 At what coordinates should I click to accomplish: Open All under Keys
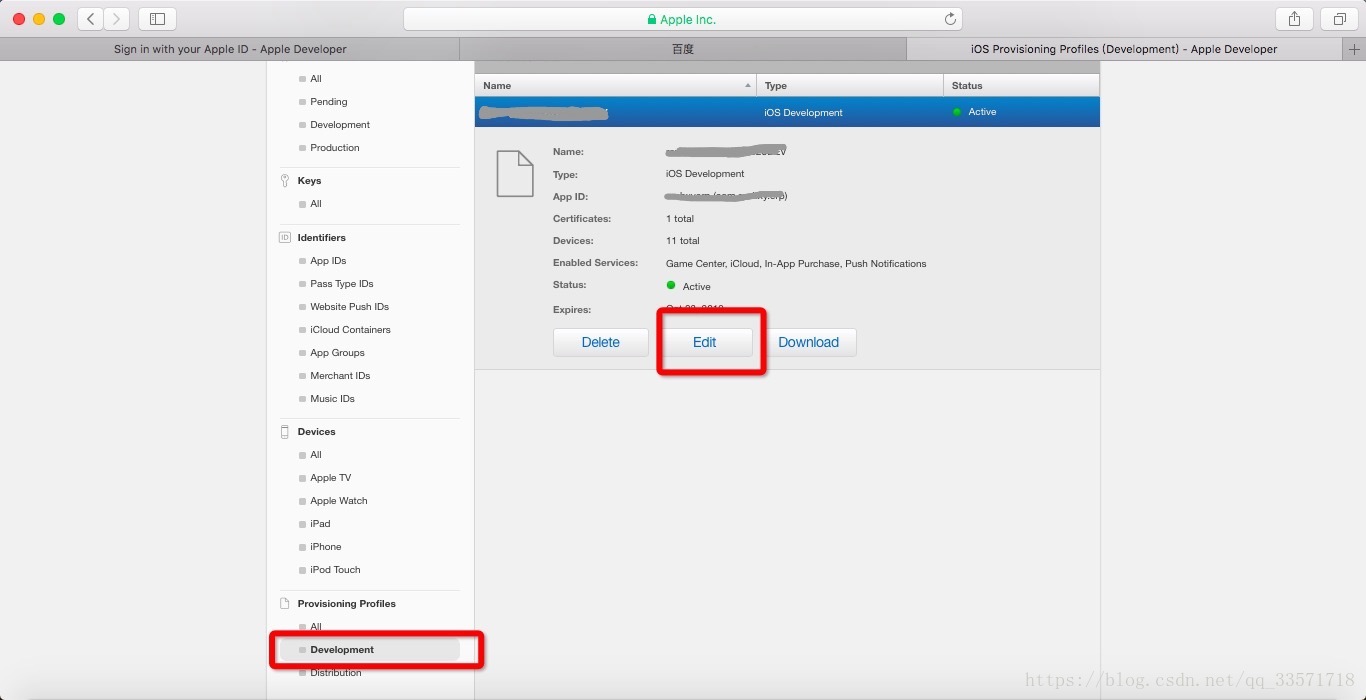point(316,204)
